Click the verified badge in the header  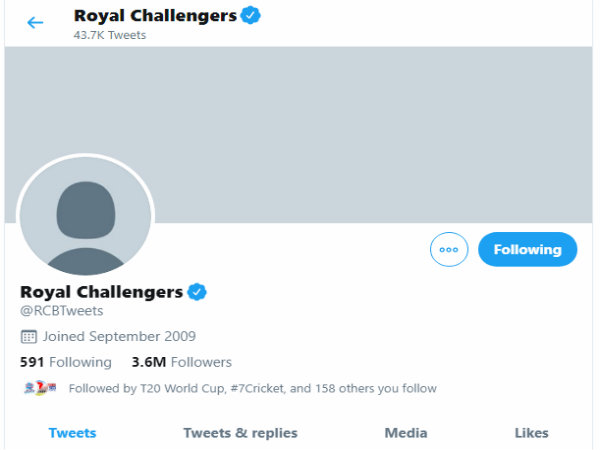coord(251,15)
